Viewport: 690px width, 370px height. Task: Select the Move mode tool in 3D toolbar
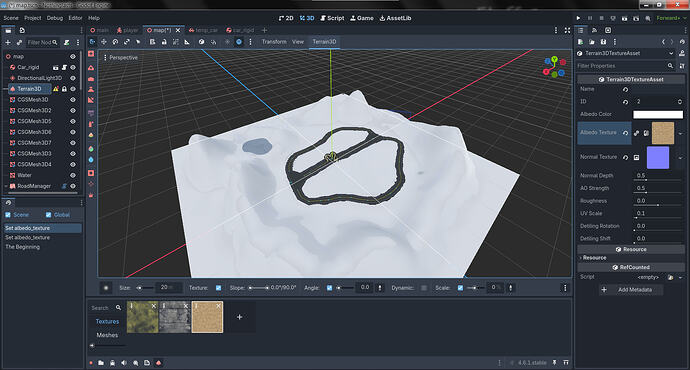[104, 42]
